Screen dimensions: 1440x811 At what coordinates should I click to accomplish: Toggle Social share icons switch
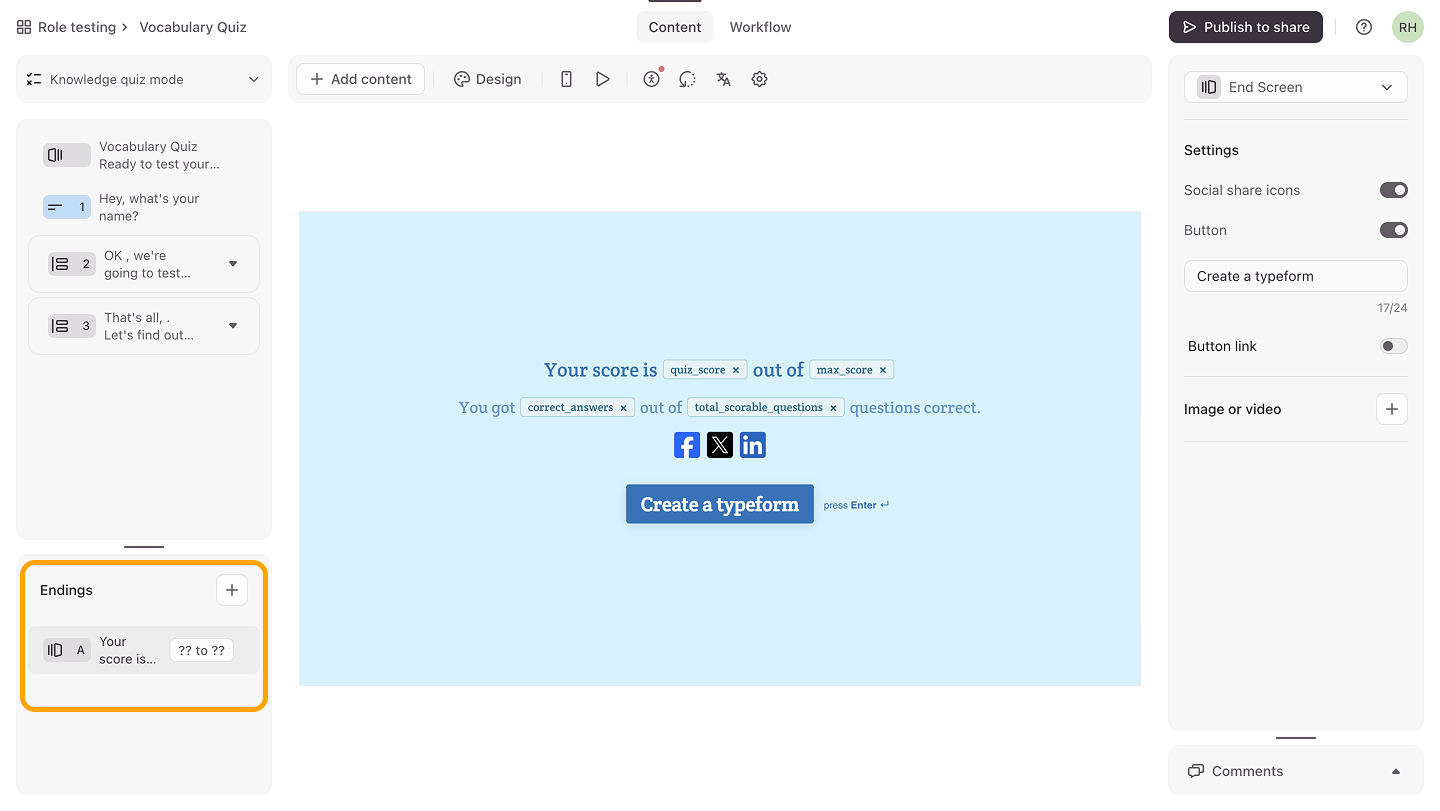1394,190
